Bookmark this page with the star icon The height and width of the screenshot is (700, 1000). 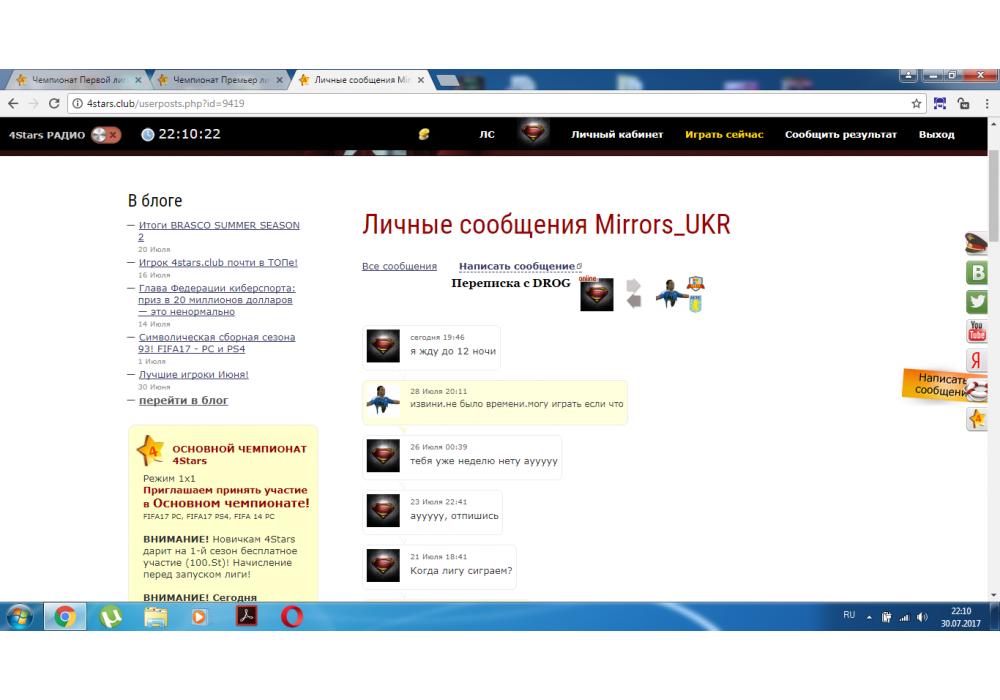[917, 103]
